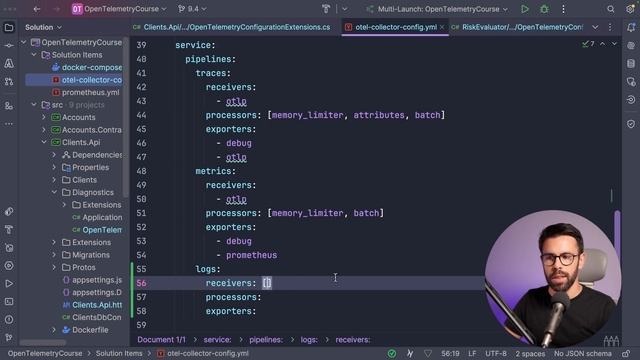Open the Database tool window icon
Image resolution: width=640 pixels, height=360 pixels.
[x=631, y=63]
